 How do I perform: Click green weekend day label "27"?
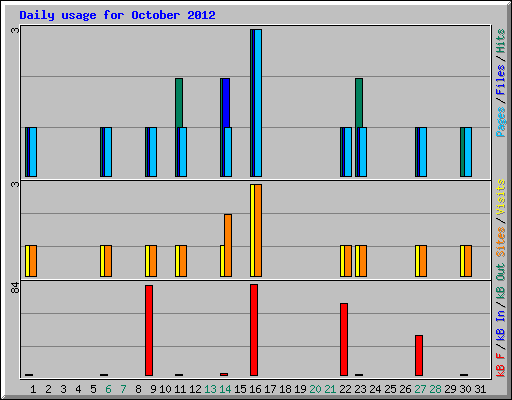click(x=420, y=389)
